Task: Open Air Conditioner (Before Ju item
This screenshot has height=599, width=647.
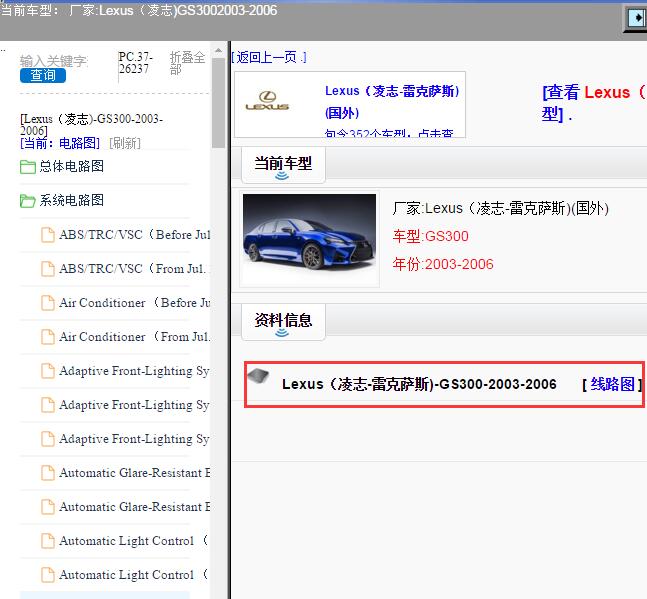Action: pyautogui.click(x=135, y=303)
